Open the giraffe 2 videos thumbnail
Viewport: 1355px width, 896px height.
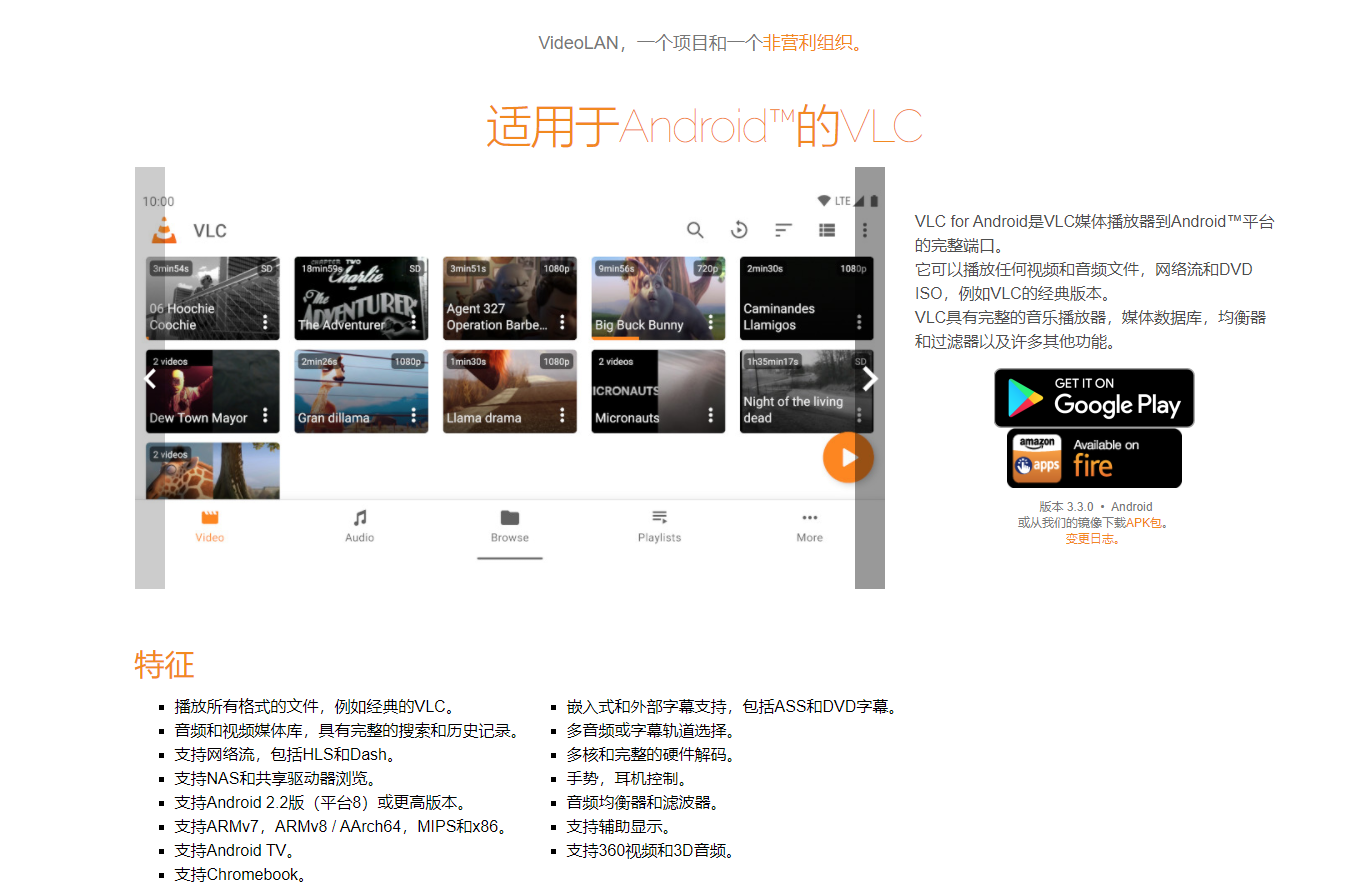pos(213,470)
